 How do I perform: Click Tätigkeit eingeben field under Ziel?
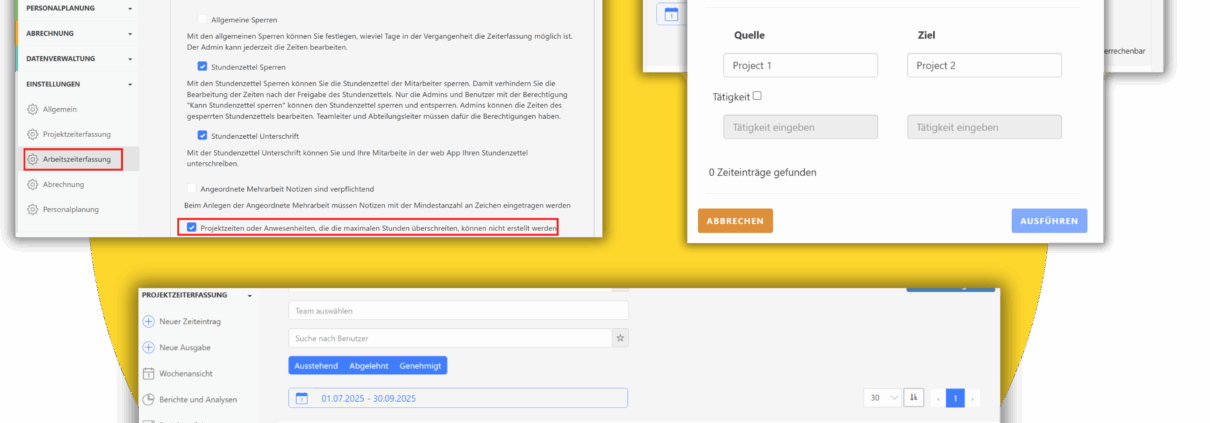(985, 127)
